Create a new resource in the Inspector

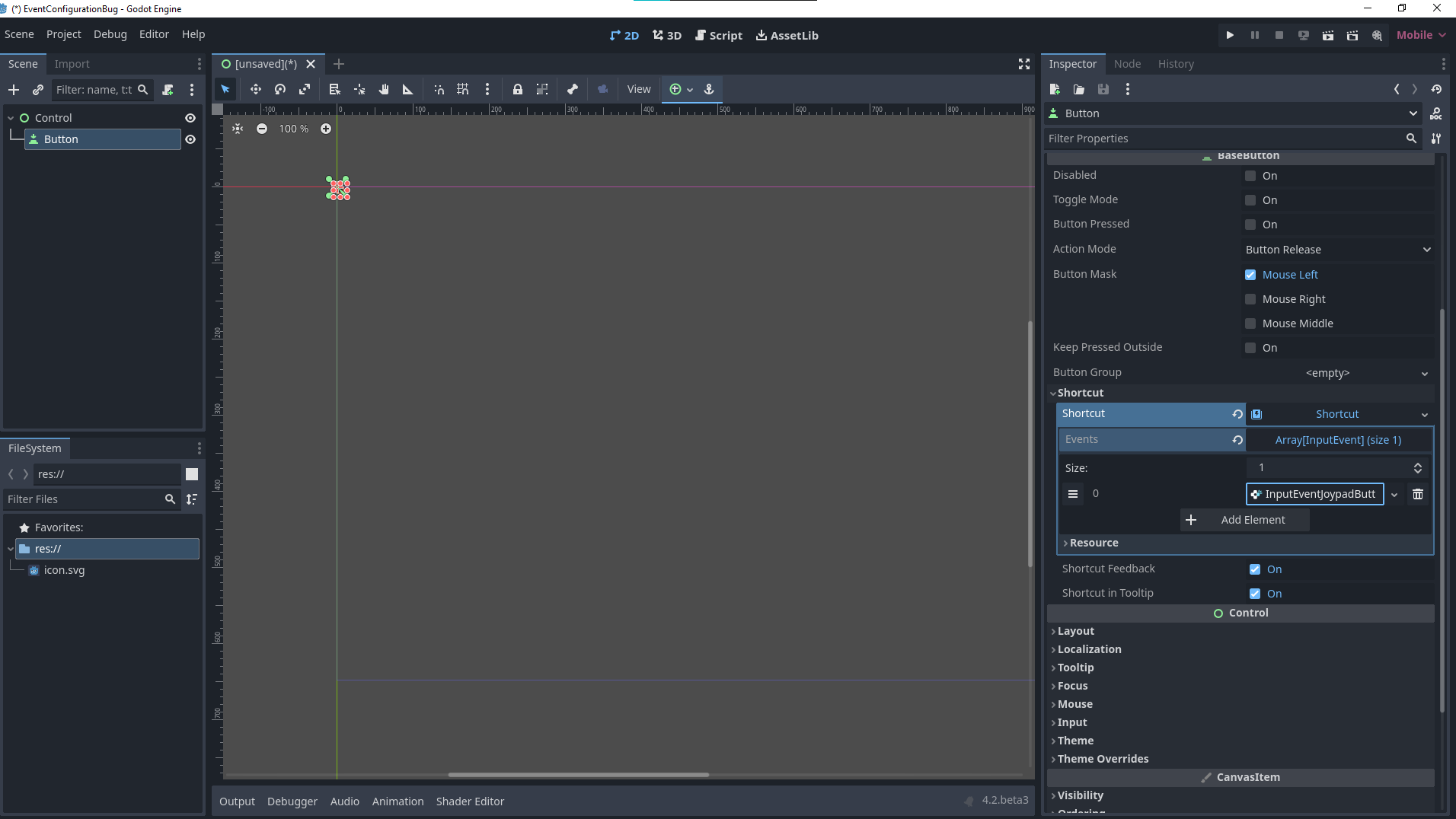point(1056,89)
